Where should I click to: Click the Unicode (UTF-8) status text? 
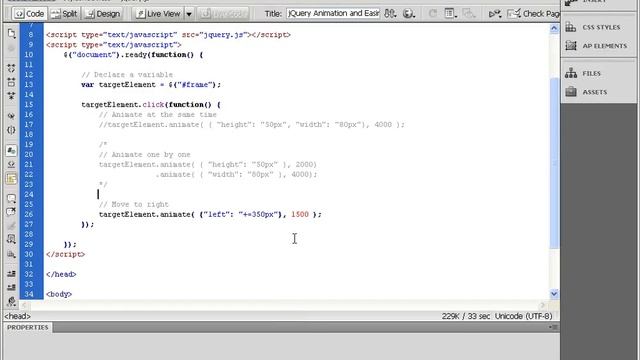[x=523, y=316]
